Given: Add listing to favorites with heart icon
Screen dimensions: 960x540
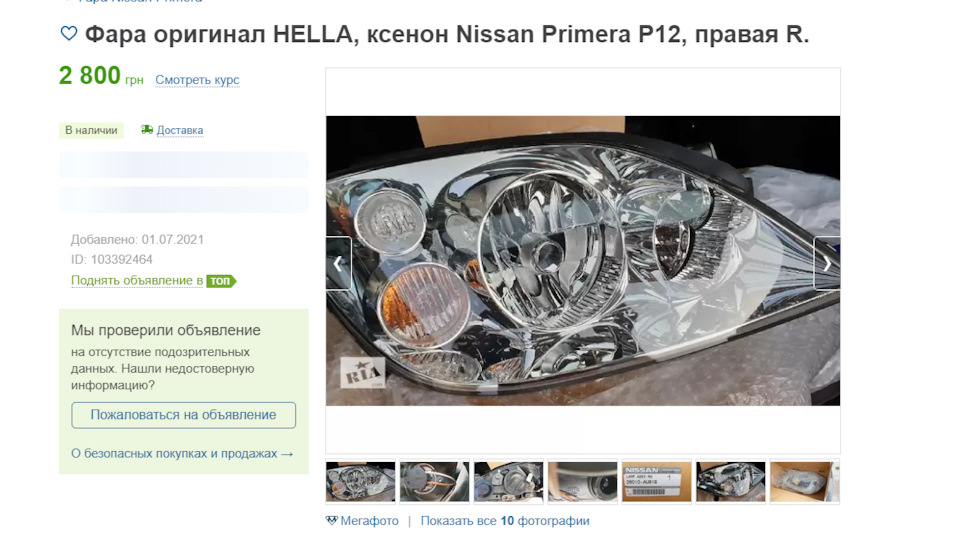Looking at the screenshot, I should click(69, 33).
